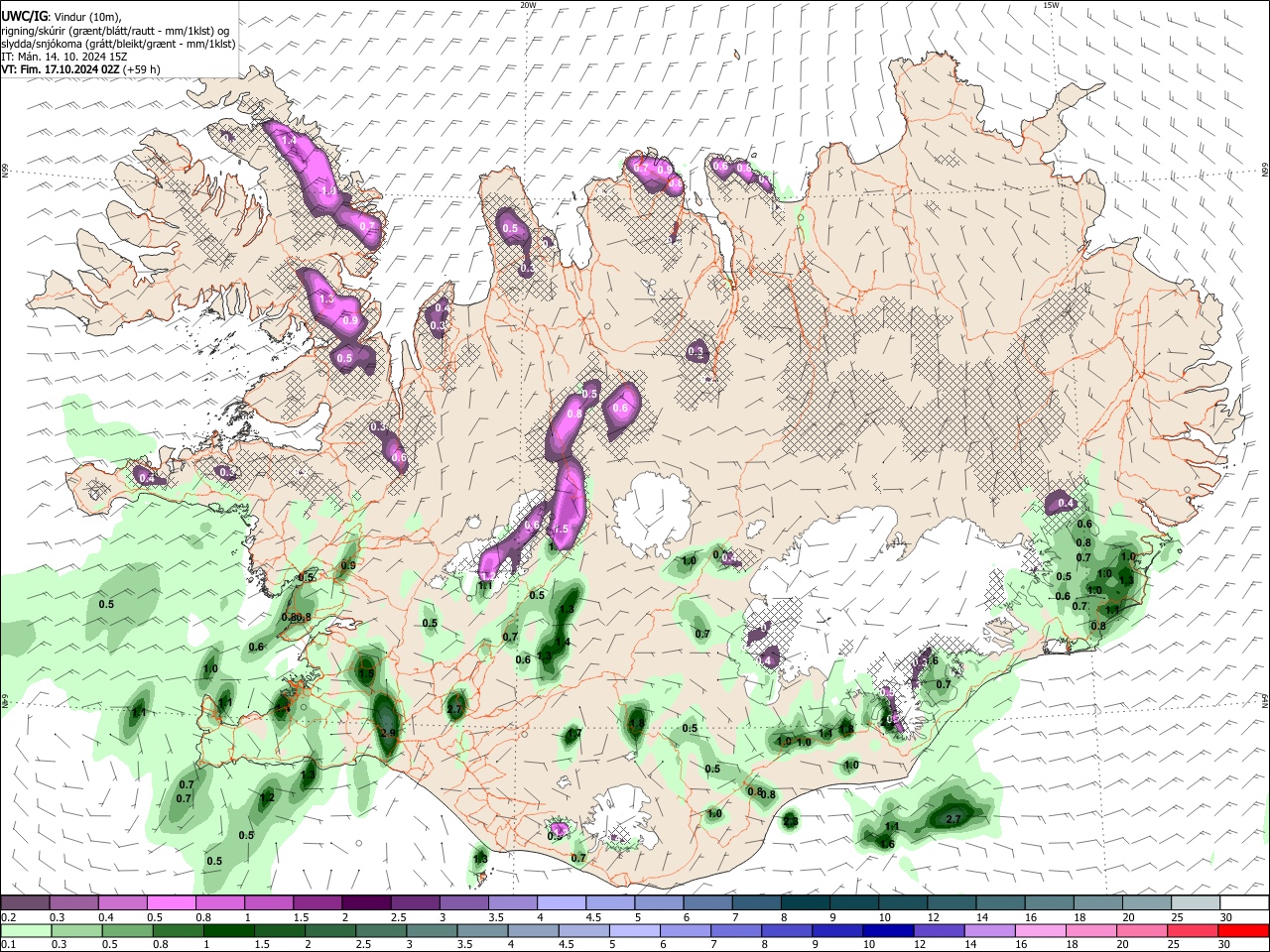Image resolution: width=1270 pixels, height=952 pixels.
Task: Click the white snow swatch labeled 30
Action: click(x=1244, y=903)
